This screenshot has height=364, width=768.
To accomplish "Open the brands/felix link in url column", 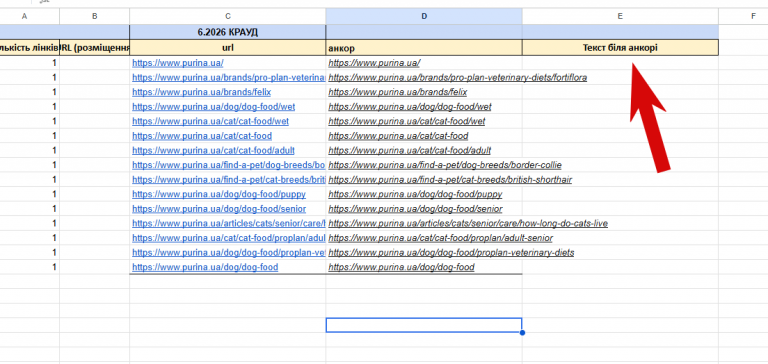I will [201, 92].
